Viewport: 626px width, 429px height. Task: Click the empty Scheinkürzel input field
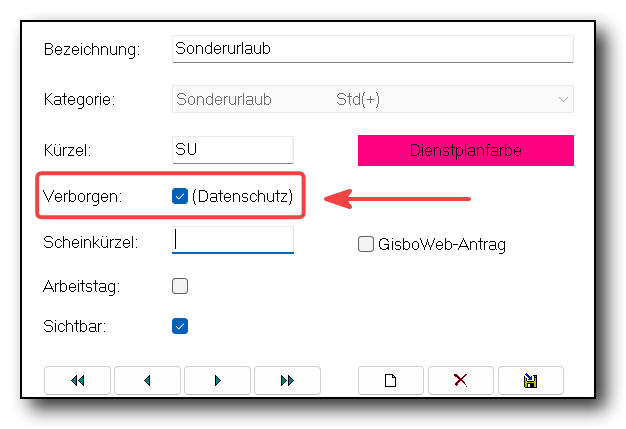(x=233, y=240)
